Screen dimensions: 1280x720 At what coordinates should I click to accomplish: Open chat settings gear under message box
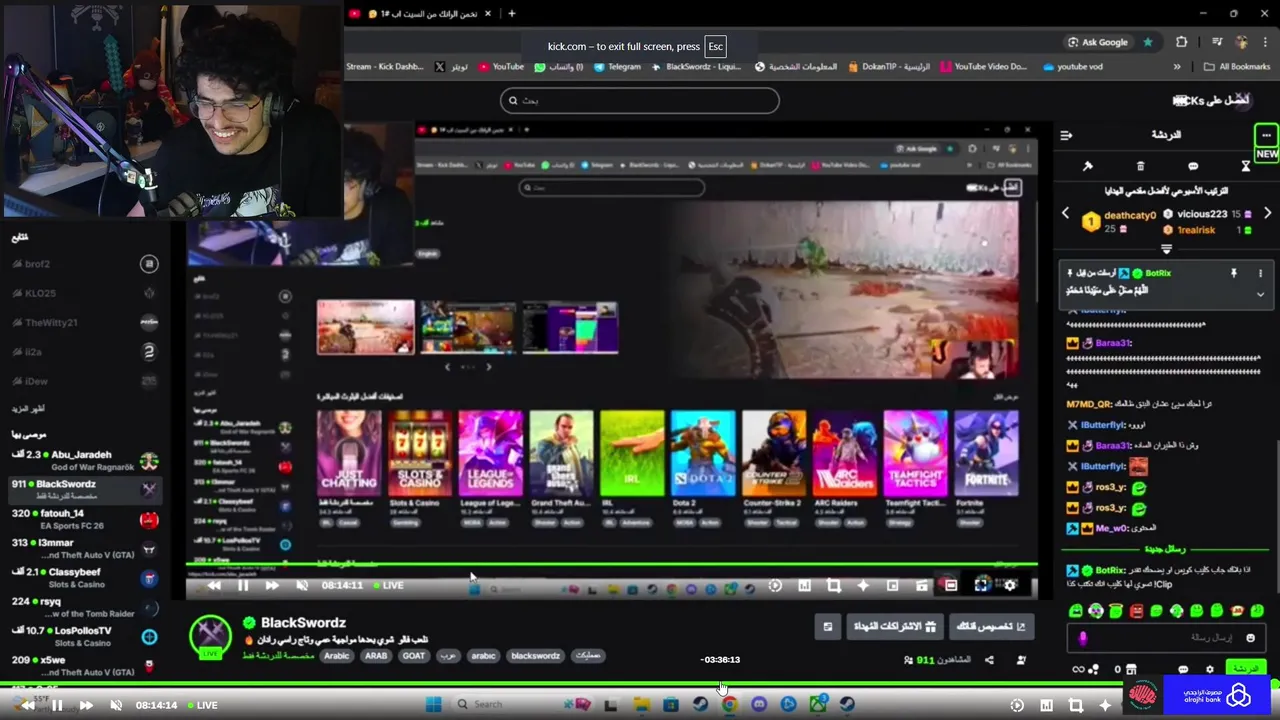coord(1210,670)
